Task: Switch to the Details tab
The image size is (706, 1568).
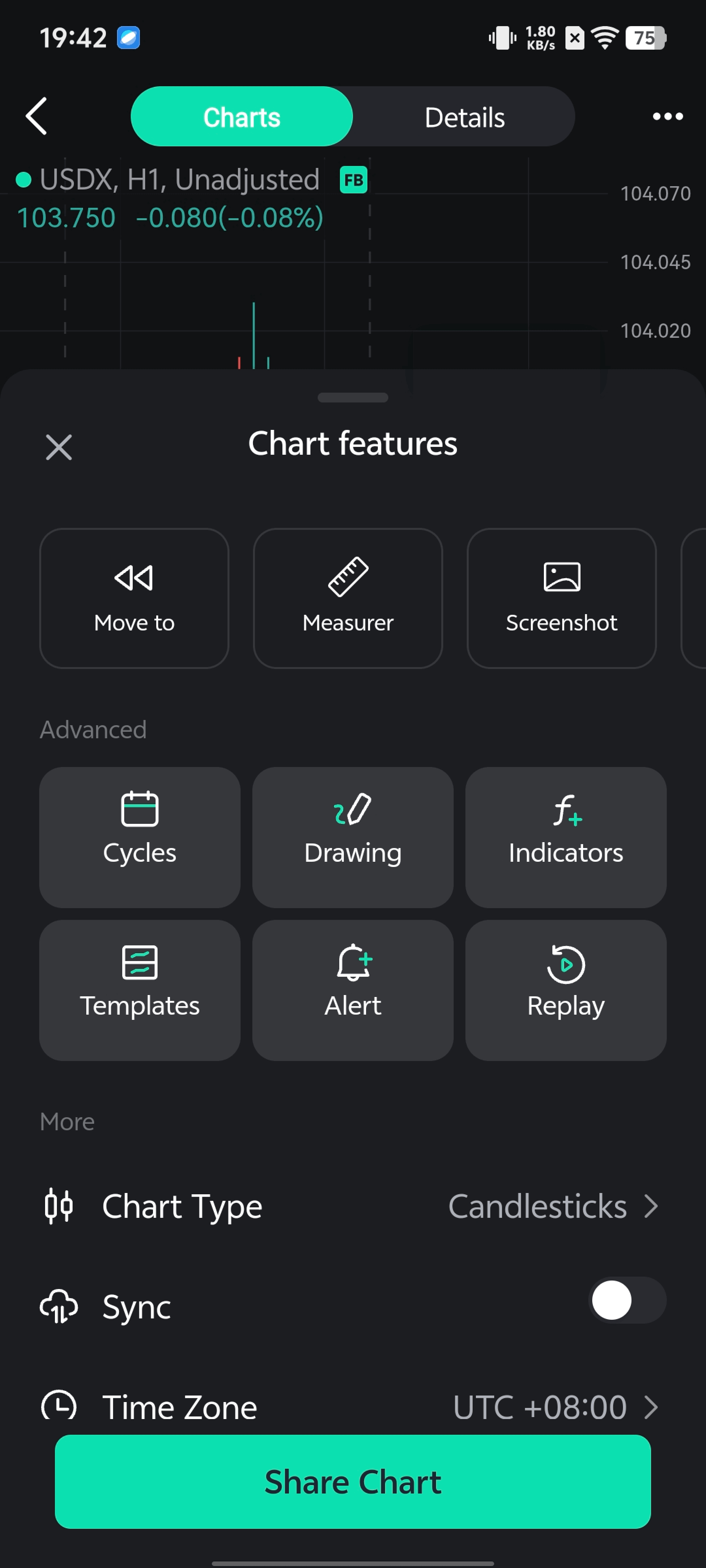Action: pos(464,117)
